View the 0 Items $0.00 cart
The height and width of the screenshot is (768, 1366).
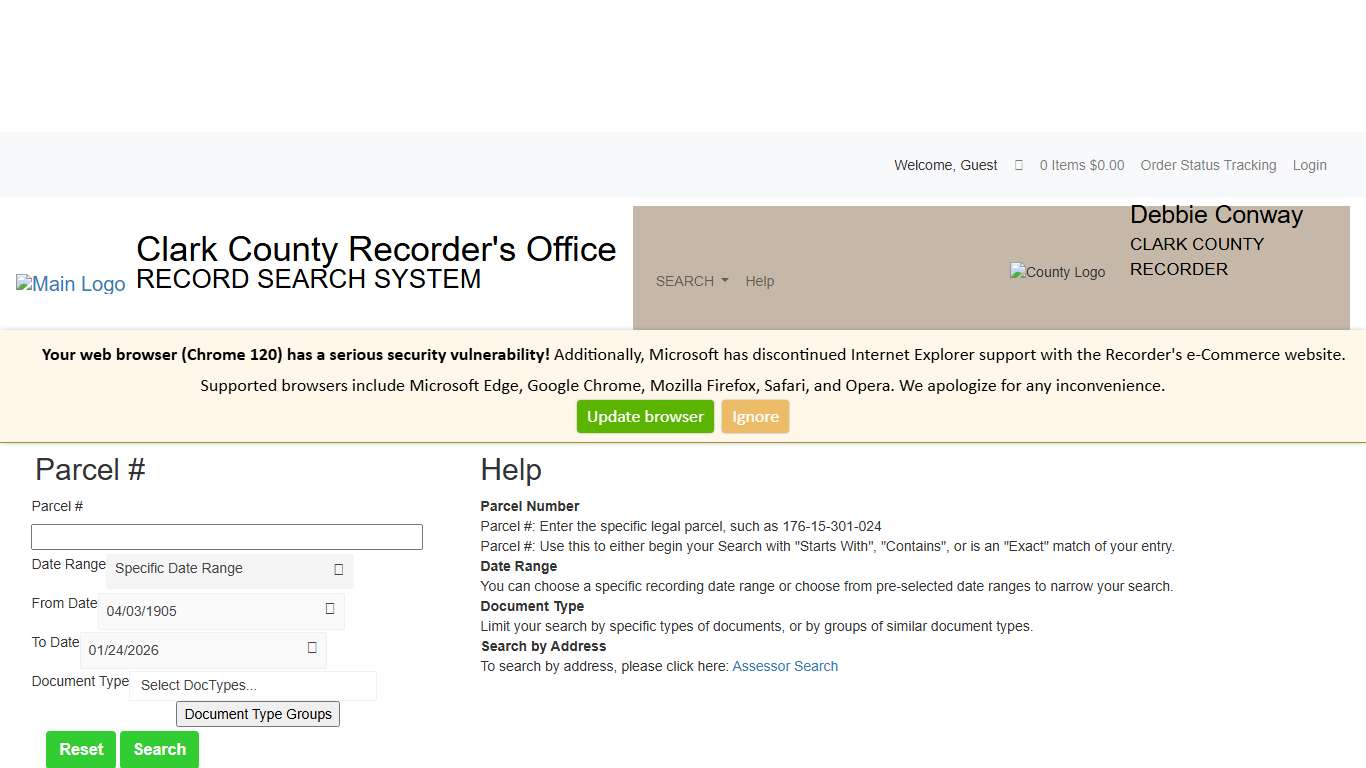(x=1081, y=165)
